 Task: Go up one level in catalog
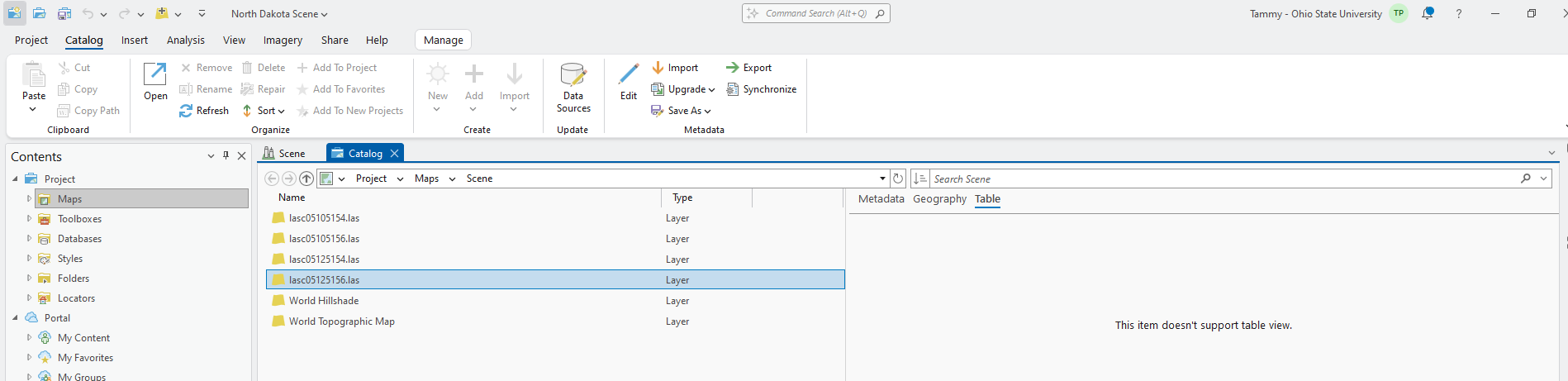[306, 179]
